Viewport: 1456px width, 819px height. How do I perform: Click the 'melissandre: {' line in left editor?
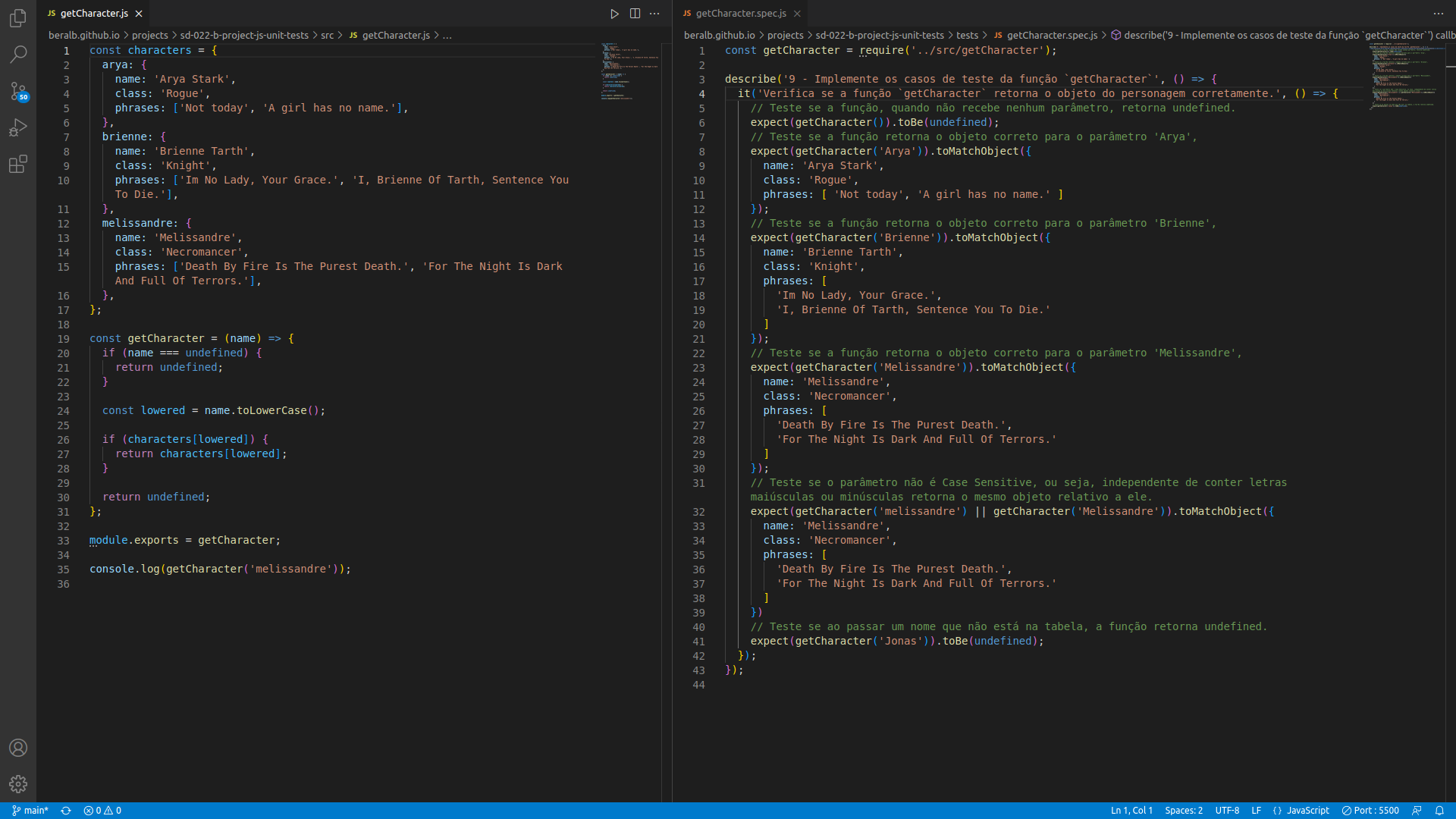[147, 224]
